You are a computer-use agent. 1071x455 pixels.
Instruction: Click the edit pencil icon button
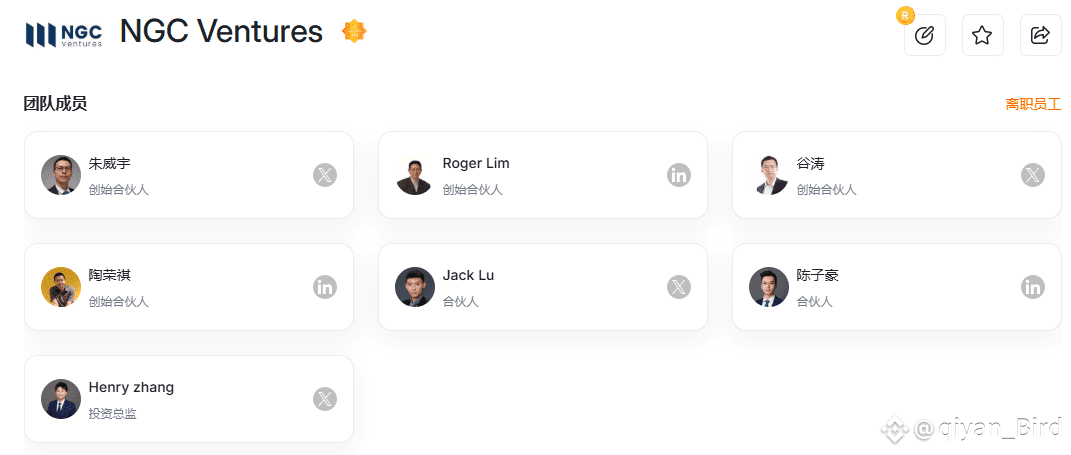(924, 35)
